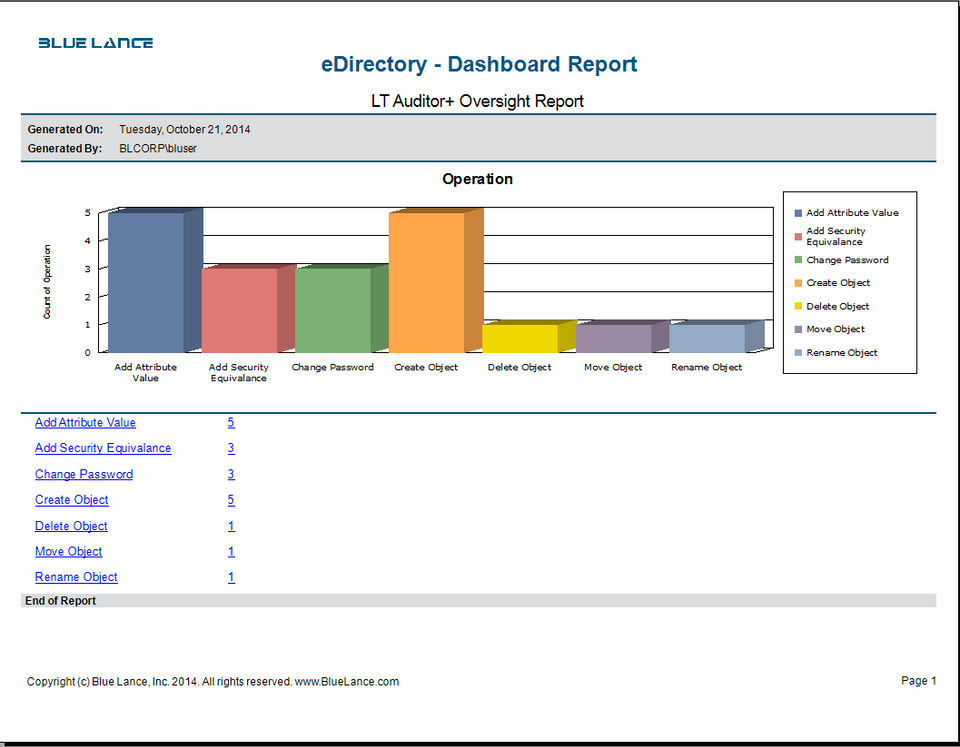The width and height of the screenshot is (960, 747).
Task: Click the green Change Password bar
Action: coord(334,310)
